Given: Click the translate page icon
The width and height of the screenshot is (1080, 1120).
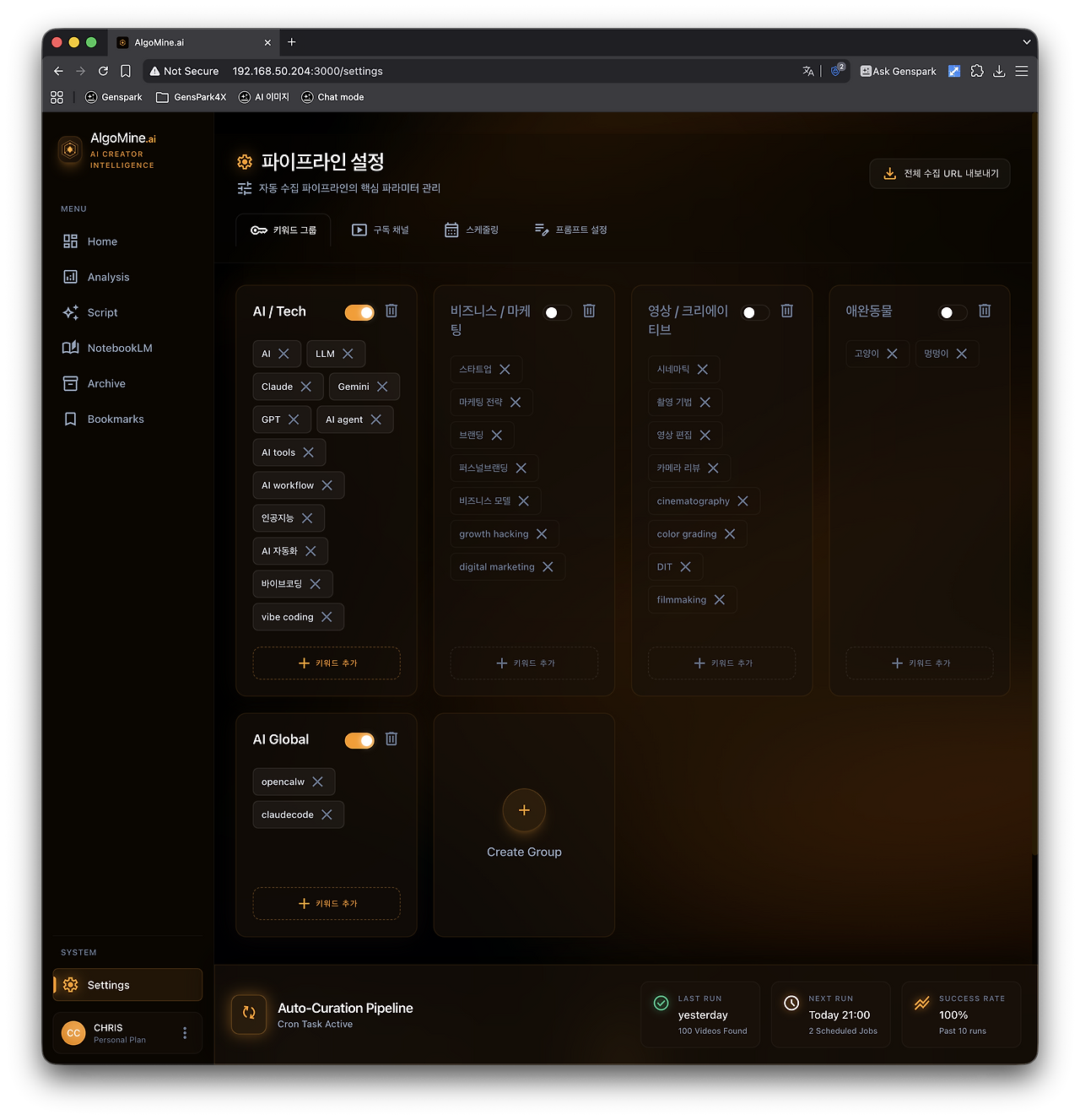Looking at the screenshot, I should point(808,71).
